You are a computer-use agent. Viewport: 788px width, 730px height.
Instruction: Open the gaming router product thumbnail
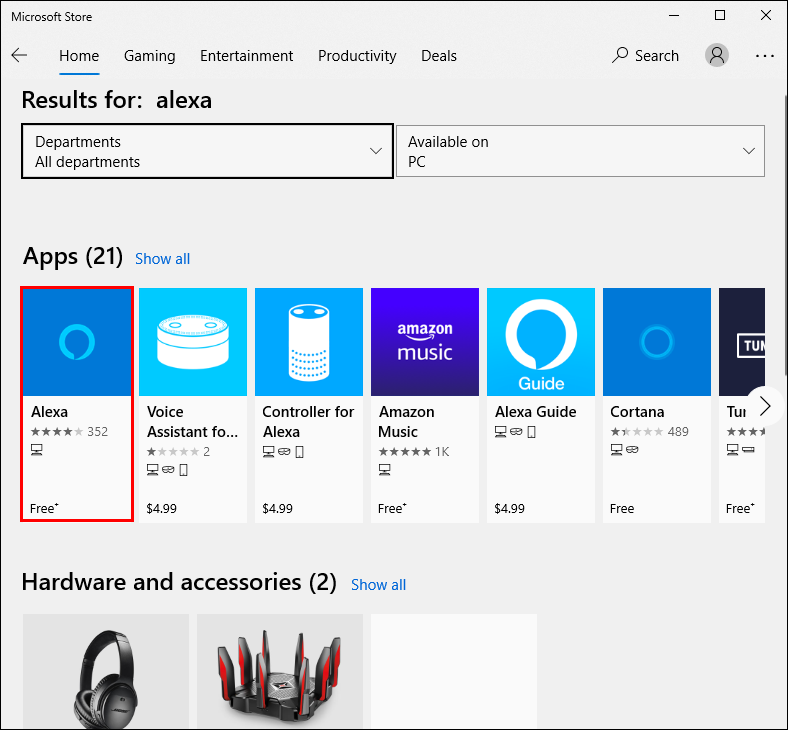click(x=280, y=672)
